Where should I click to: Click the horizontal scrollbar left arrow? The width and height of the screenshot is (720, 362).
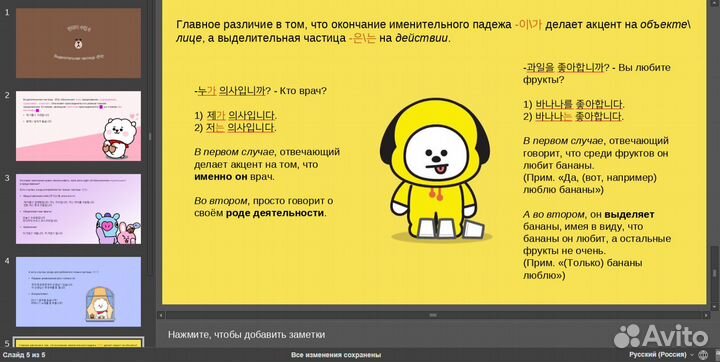161,315
